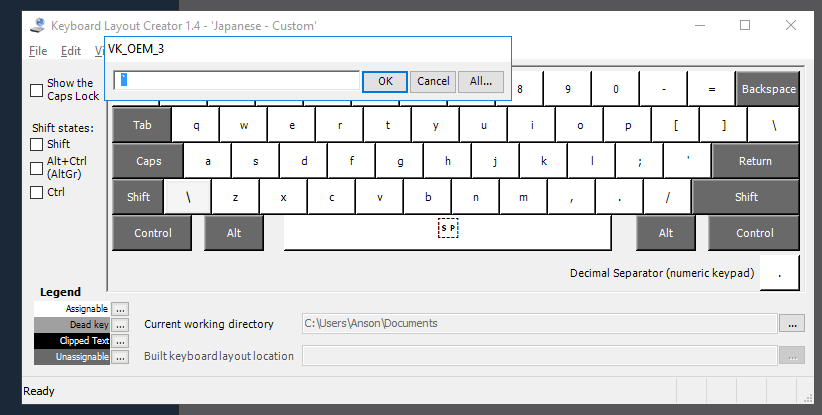The image size is (822, 415).
Task: Click the Decimal Separator period key
Action: click(779, 272)
